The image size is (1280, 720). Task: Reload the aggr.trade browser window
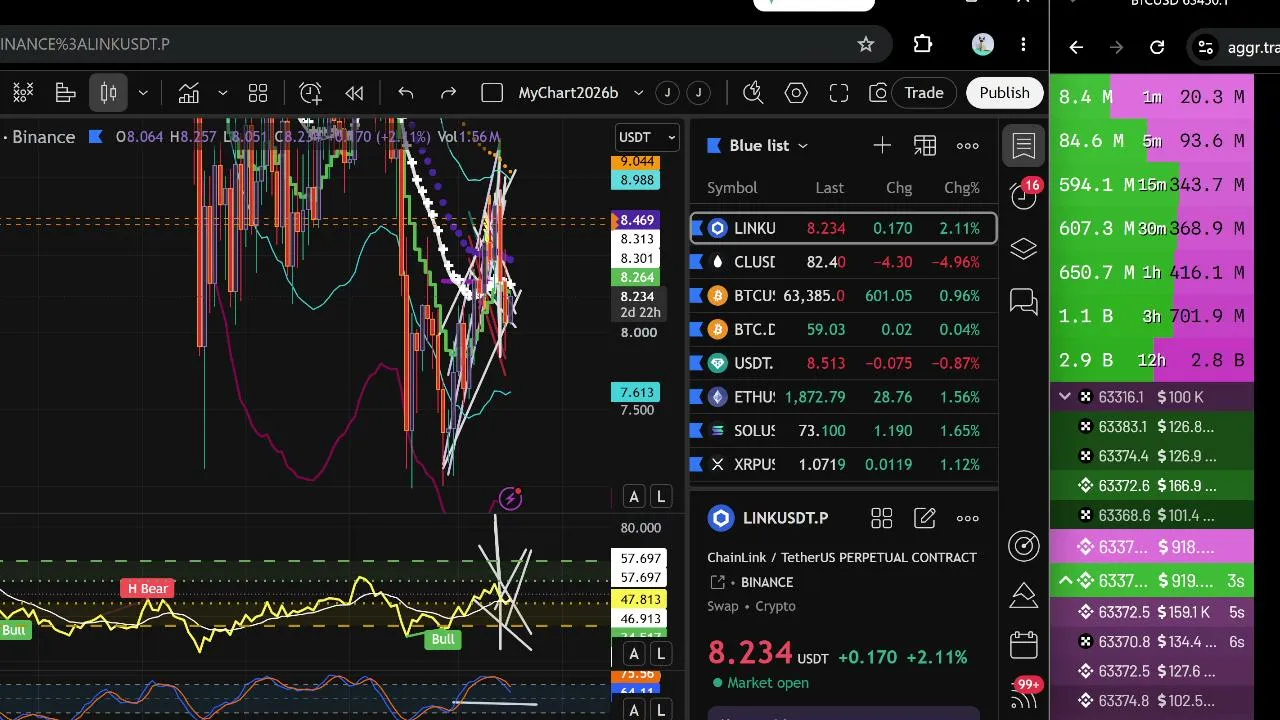coord(1157,47)
